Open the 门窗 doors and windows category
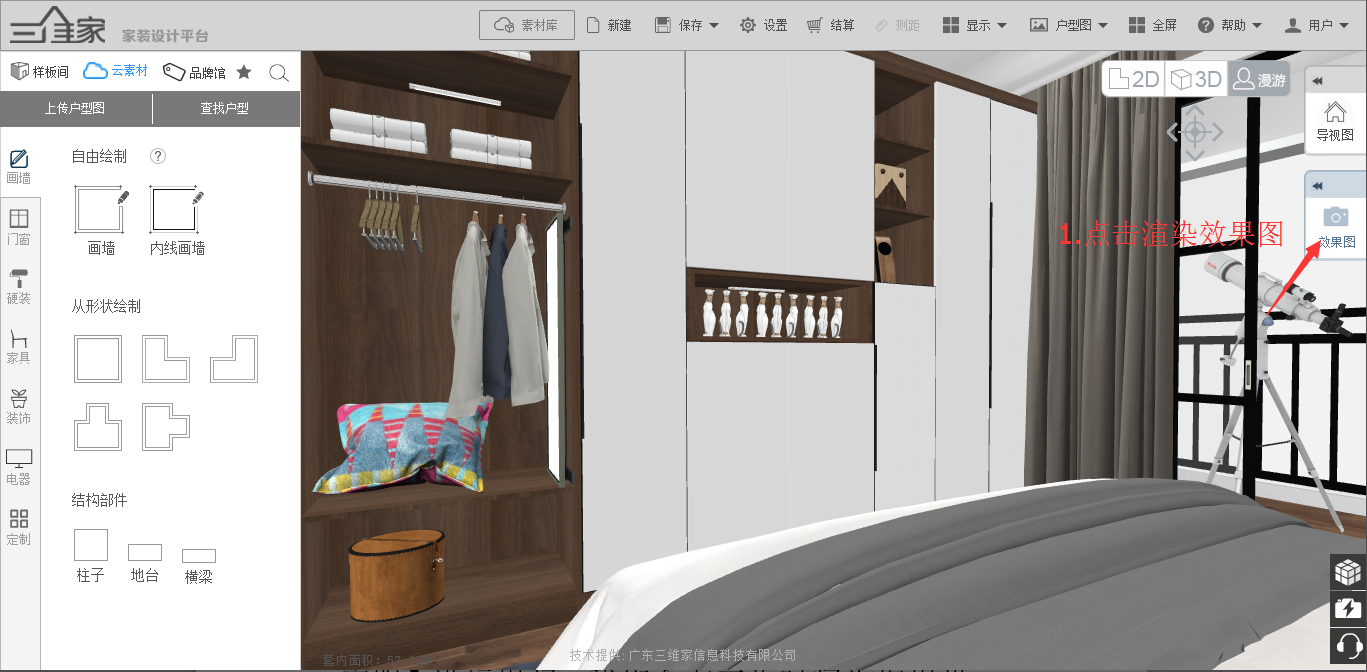 click(x=19, y=226)
